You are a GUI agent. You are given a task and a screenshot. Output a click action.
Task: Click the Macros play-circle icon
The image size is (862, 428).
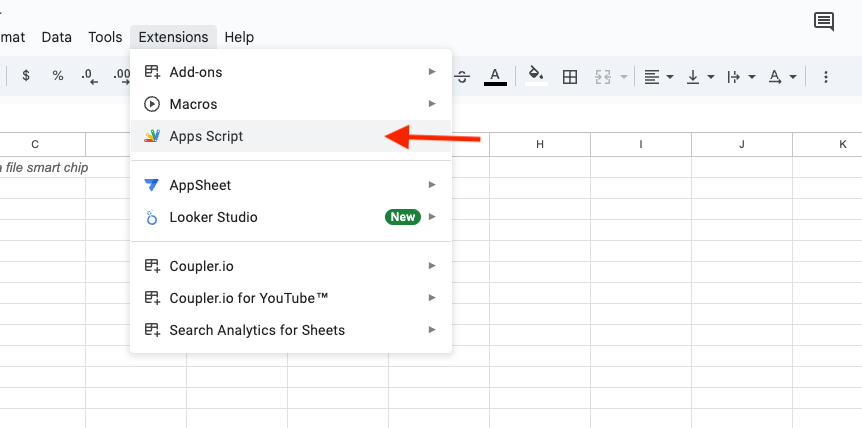152,104
